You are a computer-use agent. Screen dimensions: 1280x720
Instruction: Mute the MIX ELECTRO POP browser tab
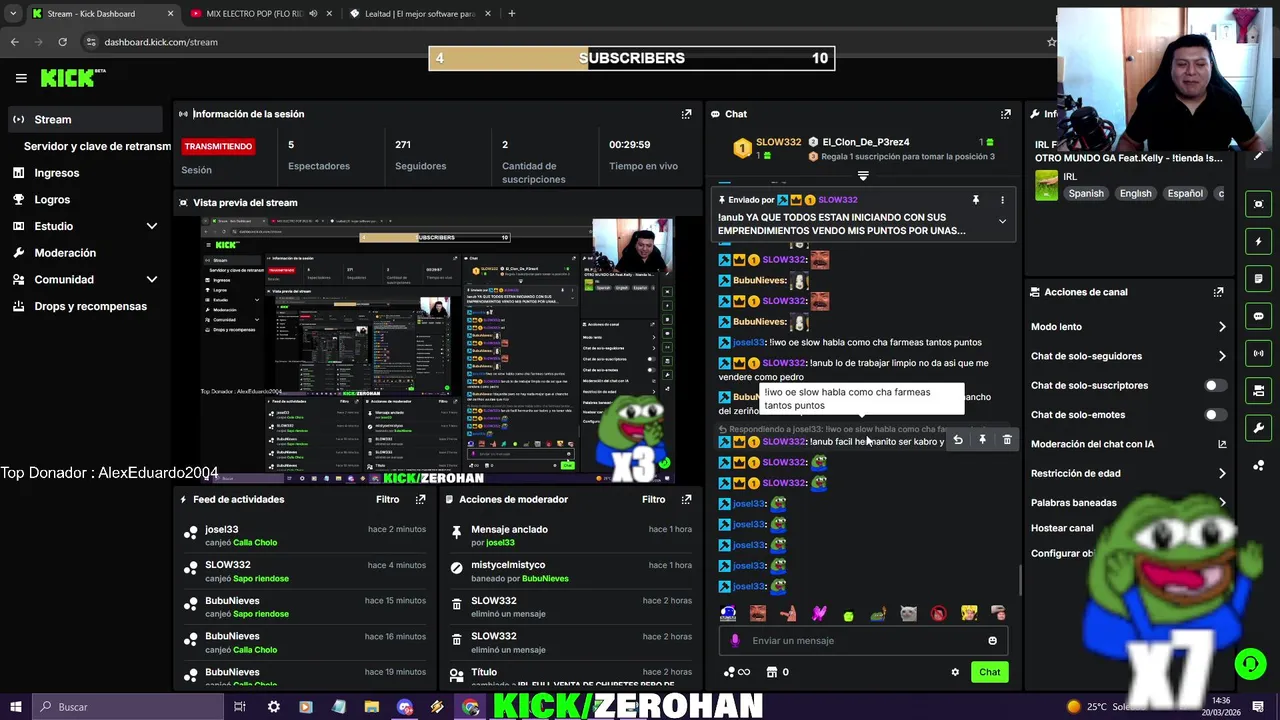[x=314, y=14]
